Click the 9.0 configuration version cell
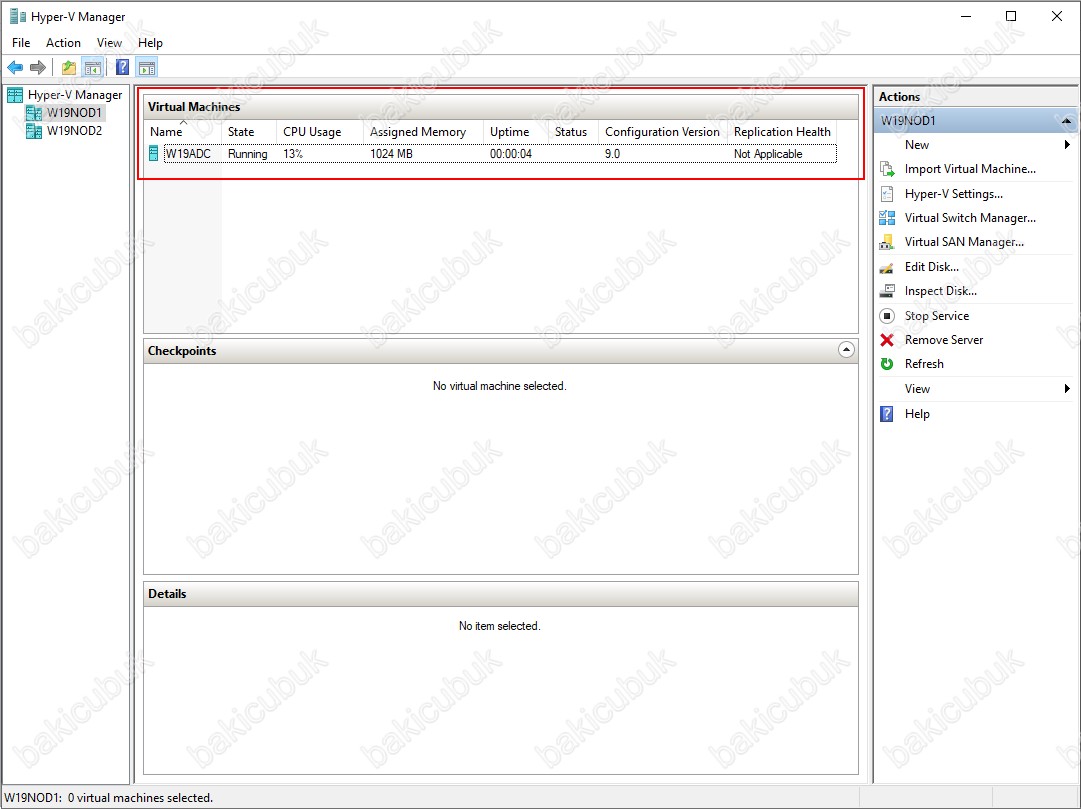The width and height of the screenshot is (1081, 809). (x=612, y=154)
